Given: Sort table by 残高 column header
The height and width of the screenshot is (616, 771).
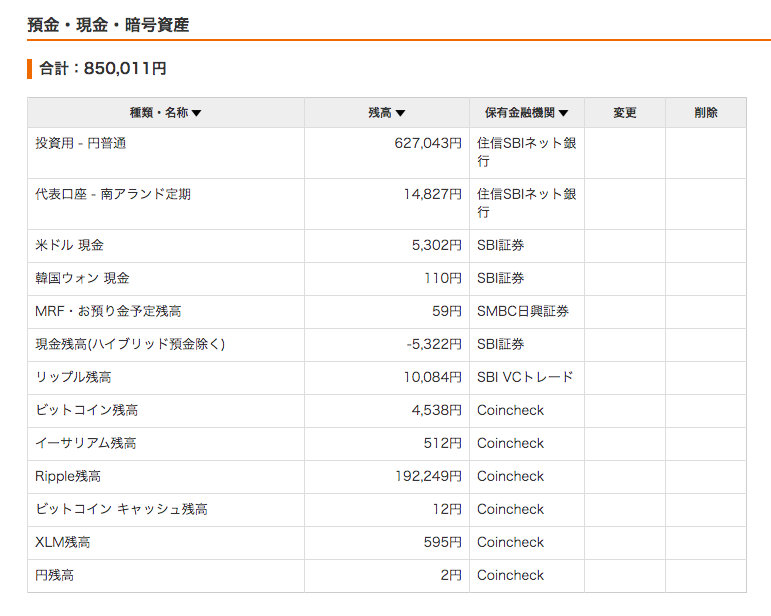Looking at the screenshot, I should 386,113.
